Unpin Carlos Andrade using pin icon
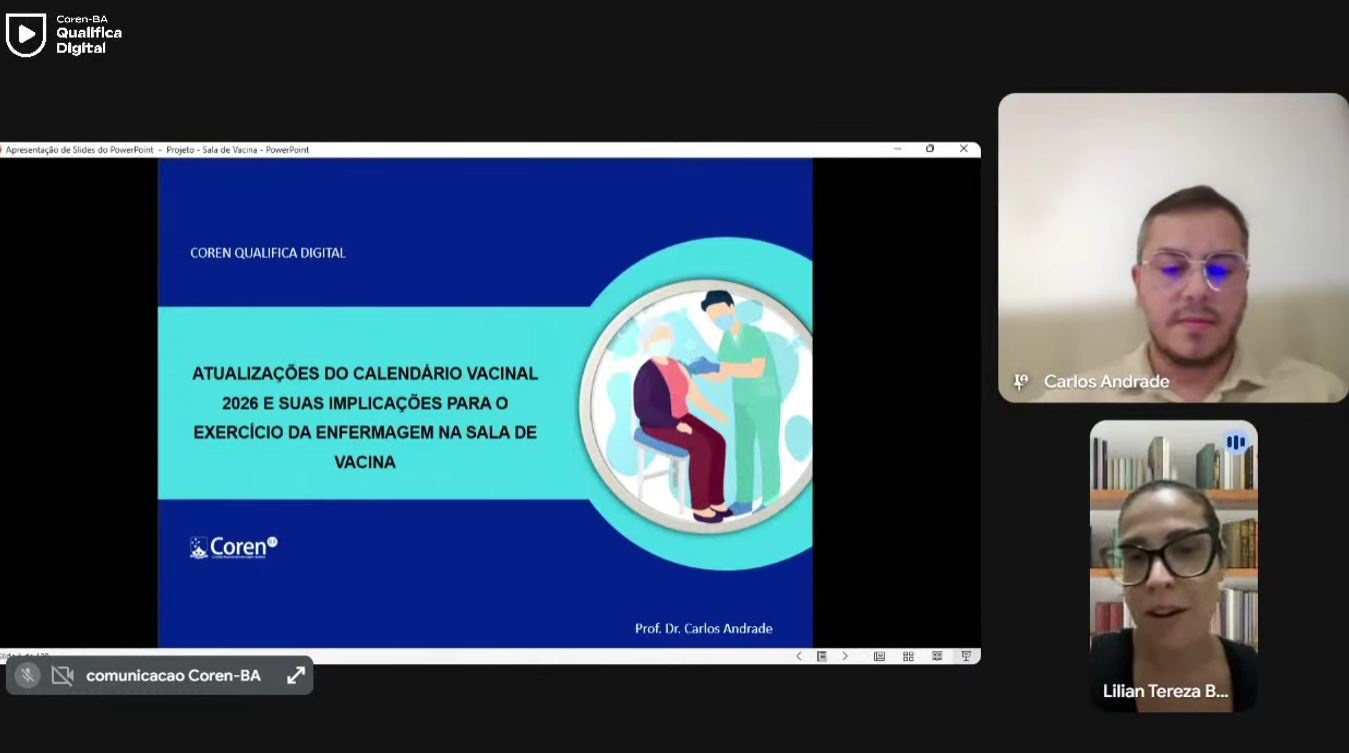 1021,381
